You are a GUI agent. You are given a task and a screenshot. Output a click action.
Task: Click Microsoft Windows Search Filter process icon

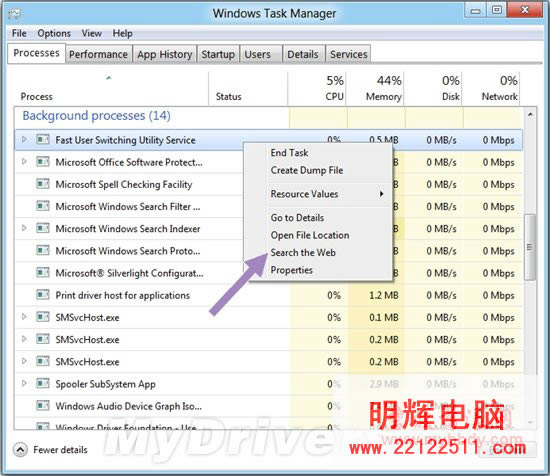point(43,206)
